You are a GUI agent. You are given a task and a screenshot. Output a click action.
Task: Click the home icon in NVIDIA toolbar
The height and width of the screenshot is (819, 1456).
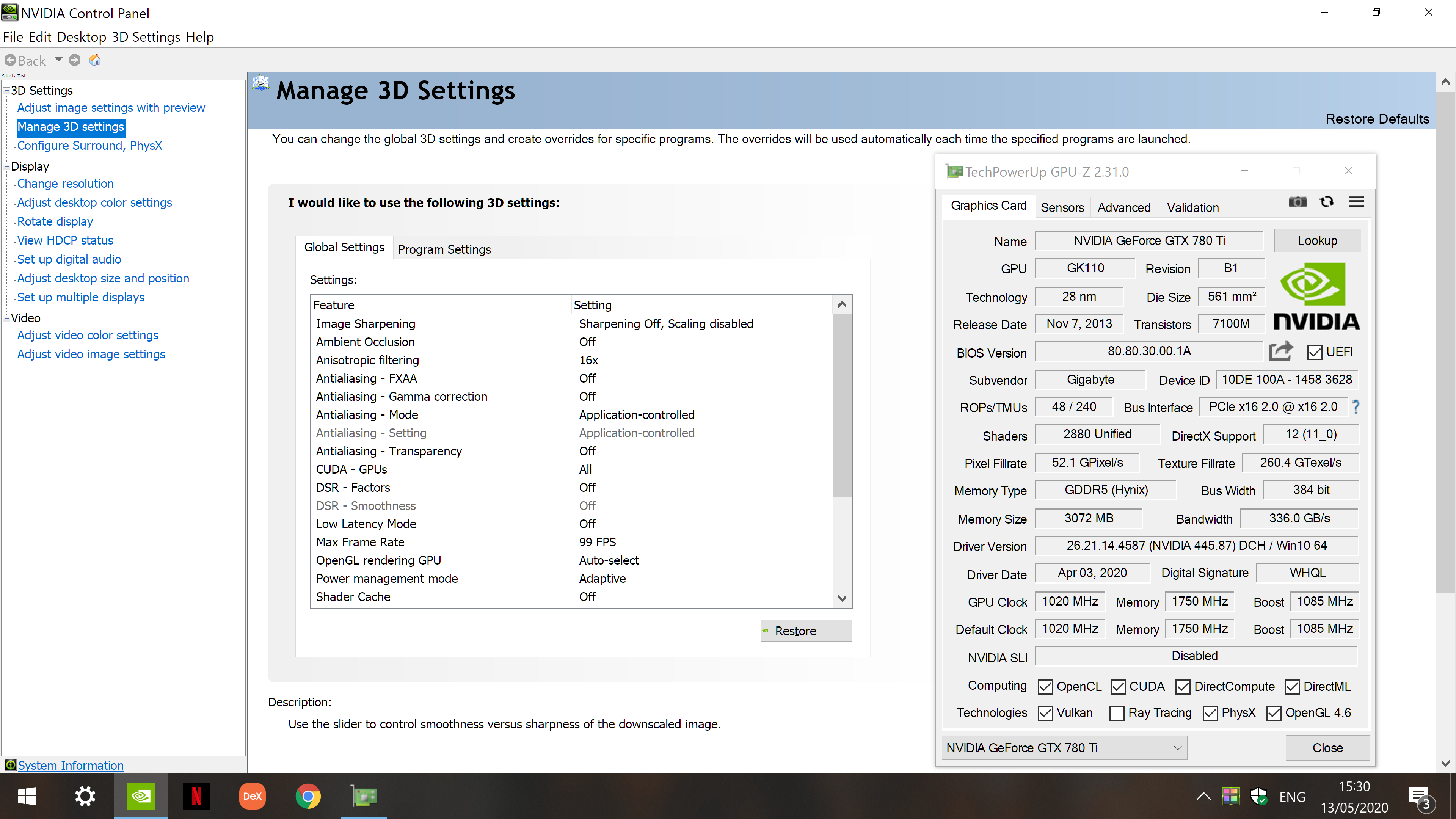click(x=95, y=60)
